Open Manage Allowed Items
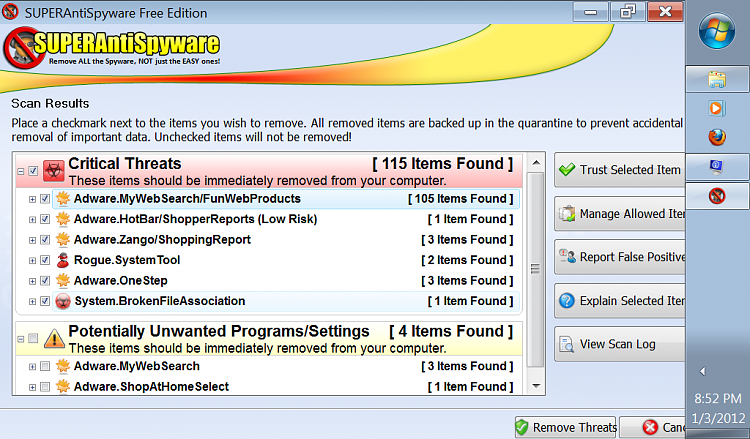The image size is (750, 439). click(x=619, y=214)
